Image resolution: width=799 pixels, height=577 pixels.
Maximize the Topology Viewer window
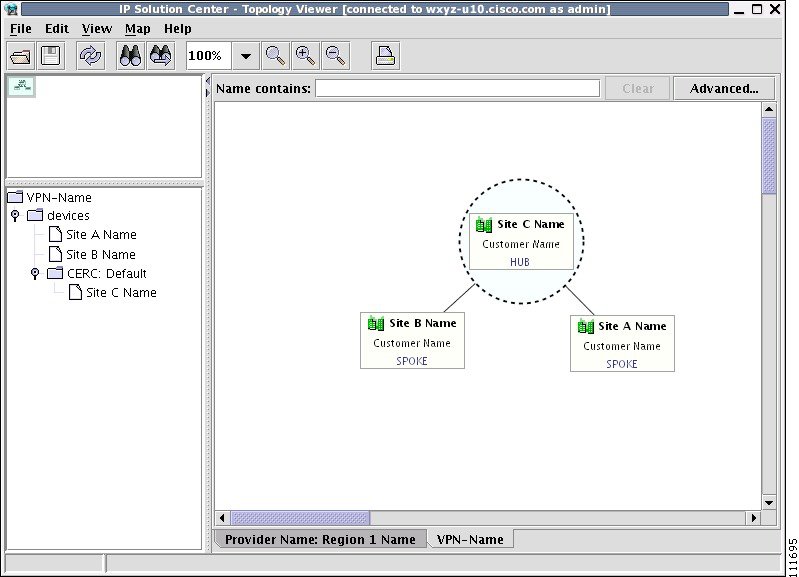click(757, 9)
